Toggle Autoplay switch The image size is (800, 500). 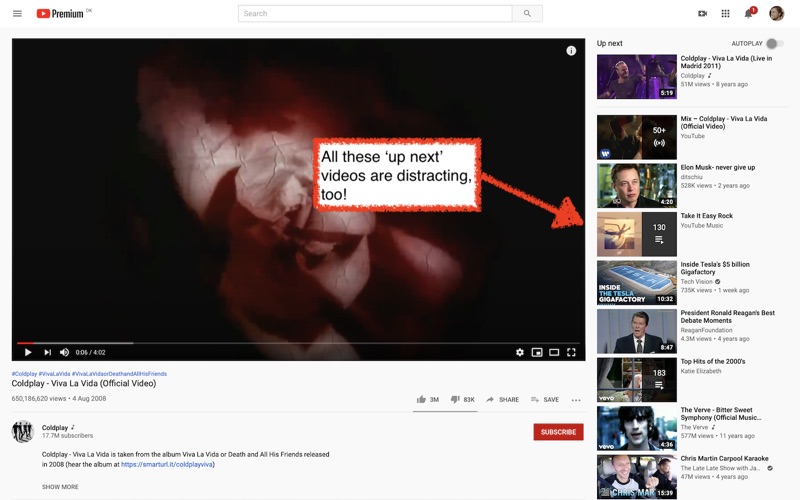coord(774,44)
